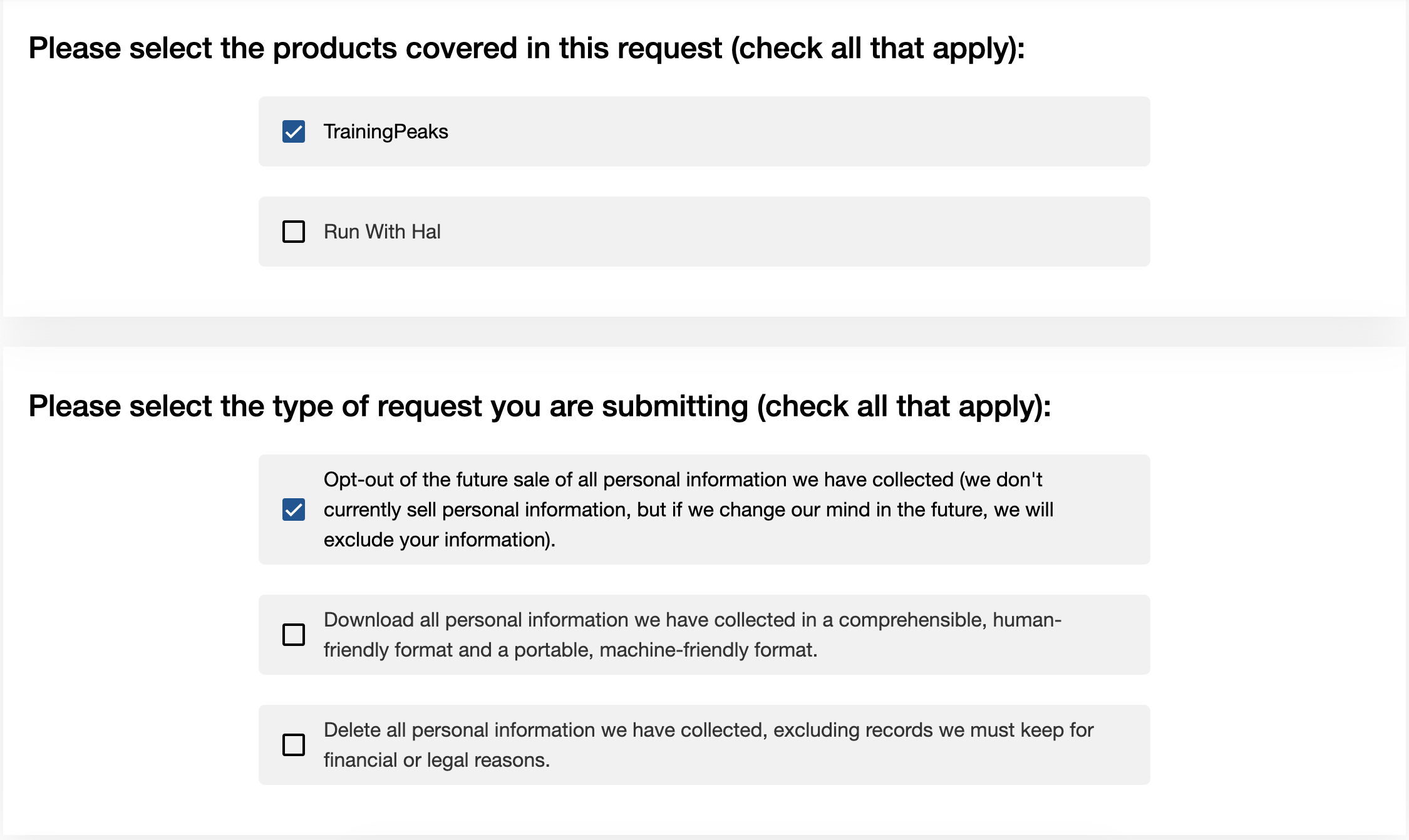Click the gray divider between the two sections
Image resolution: width=1409 pixels, height=840 pixels.
(704, 332)
